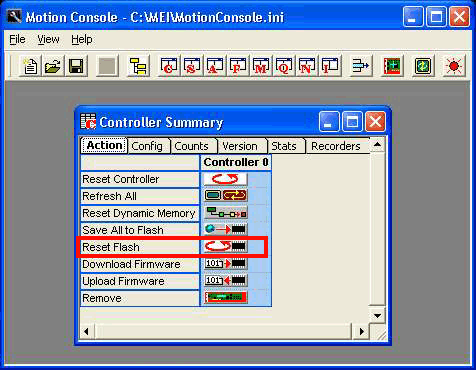Save using floppy disk toolbar icon
Screen dimensions: 476x370
point(76,65)
